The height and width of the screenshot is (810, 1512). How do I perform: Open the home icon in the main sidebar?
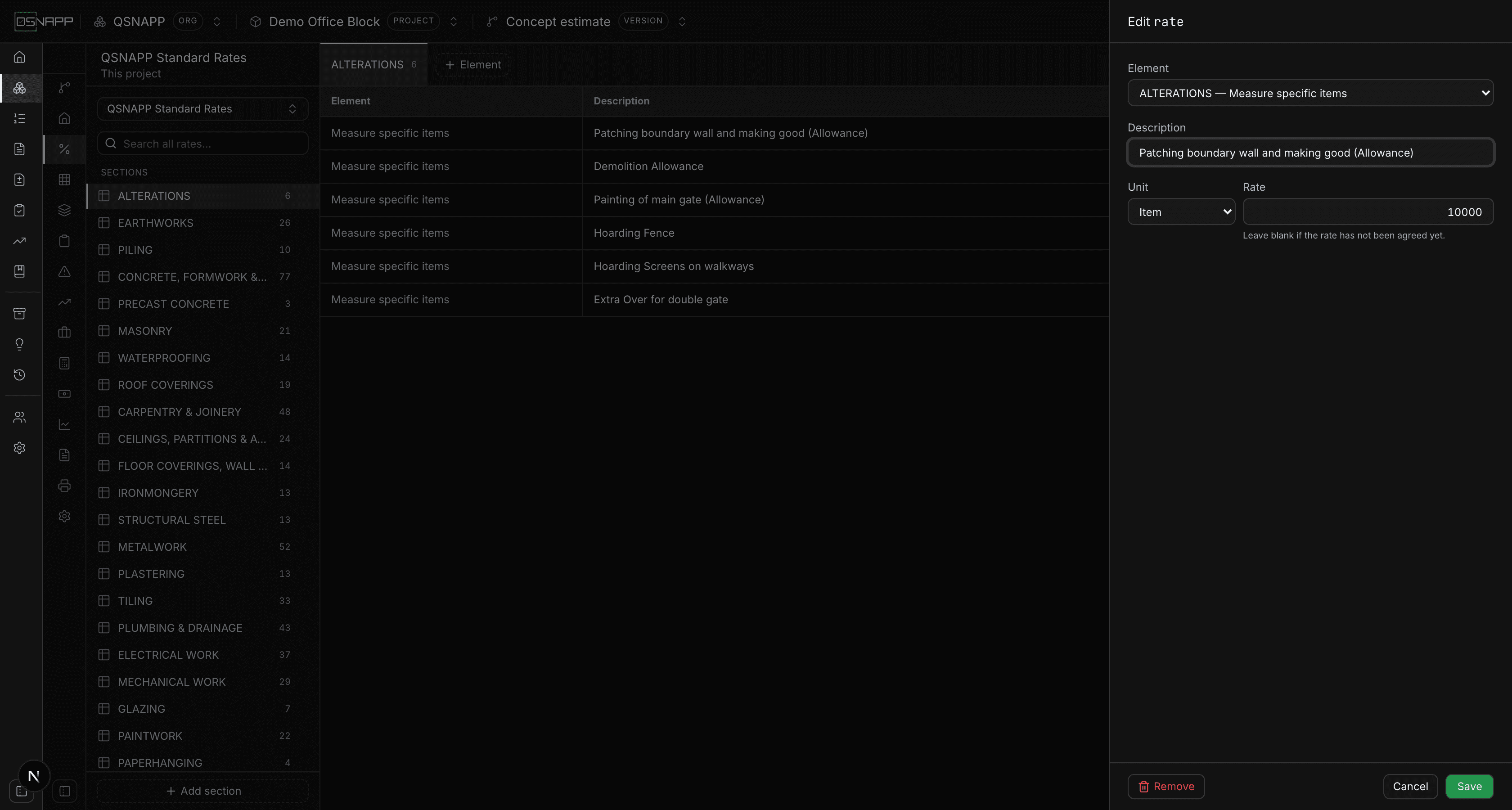[x=19, y=57]
